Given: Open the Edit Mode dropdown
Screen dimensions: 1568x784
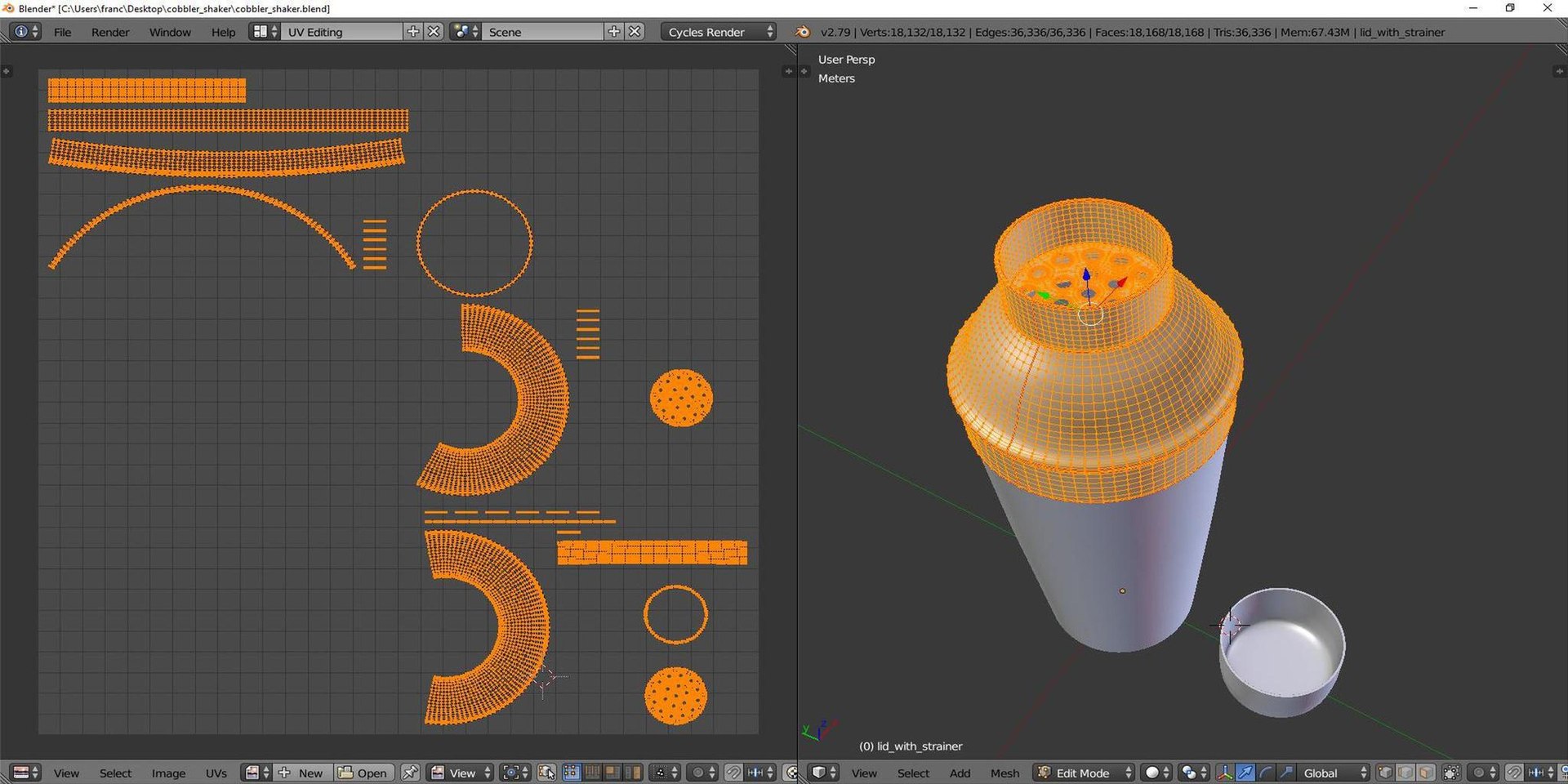Looking at the screenshot, I should [1085, 773].
